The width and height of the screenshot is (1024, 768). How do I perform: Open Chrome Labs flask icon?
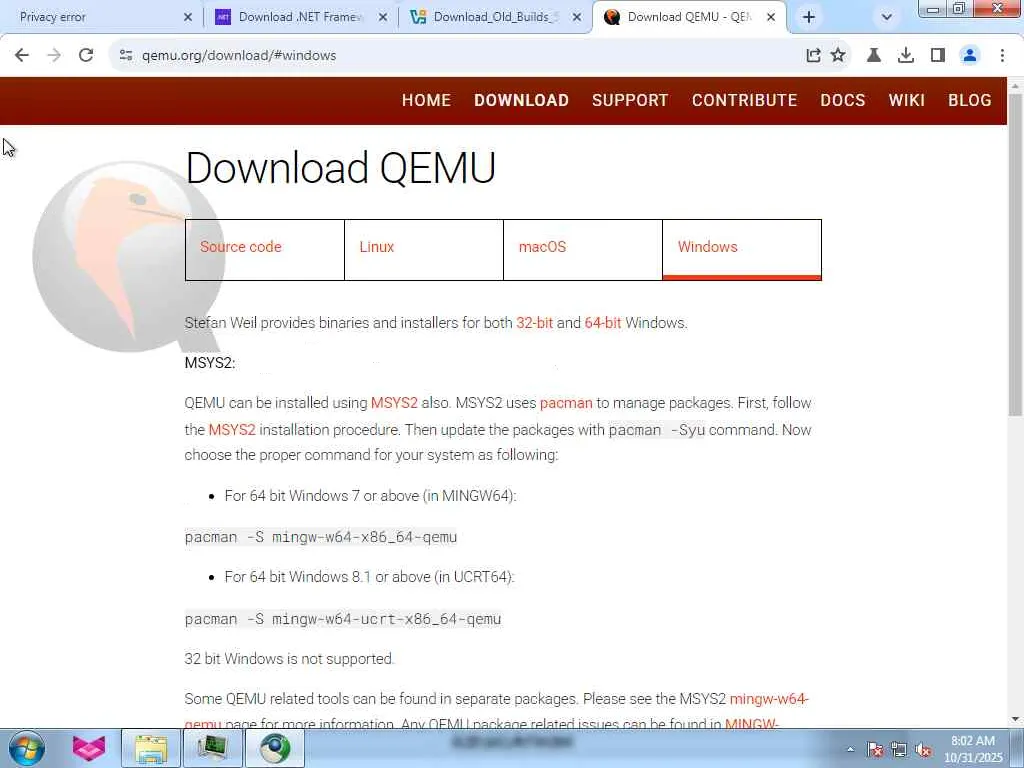874,56
